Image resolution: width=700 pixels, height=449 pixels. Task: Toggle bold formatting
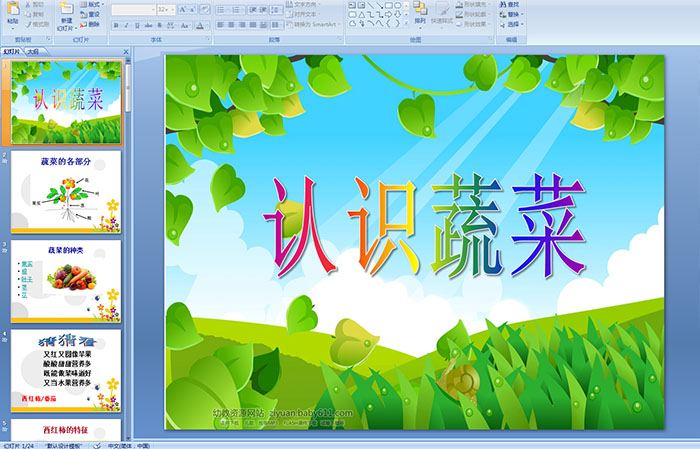(116, 25)
